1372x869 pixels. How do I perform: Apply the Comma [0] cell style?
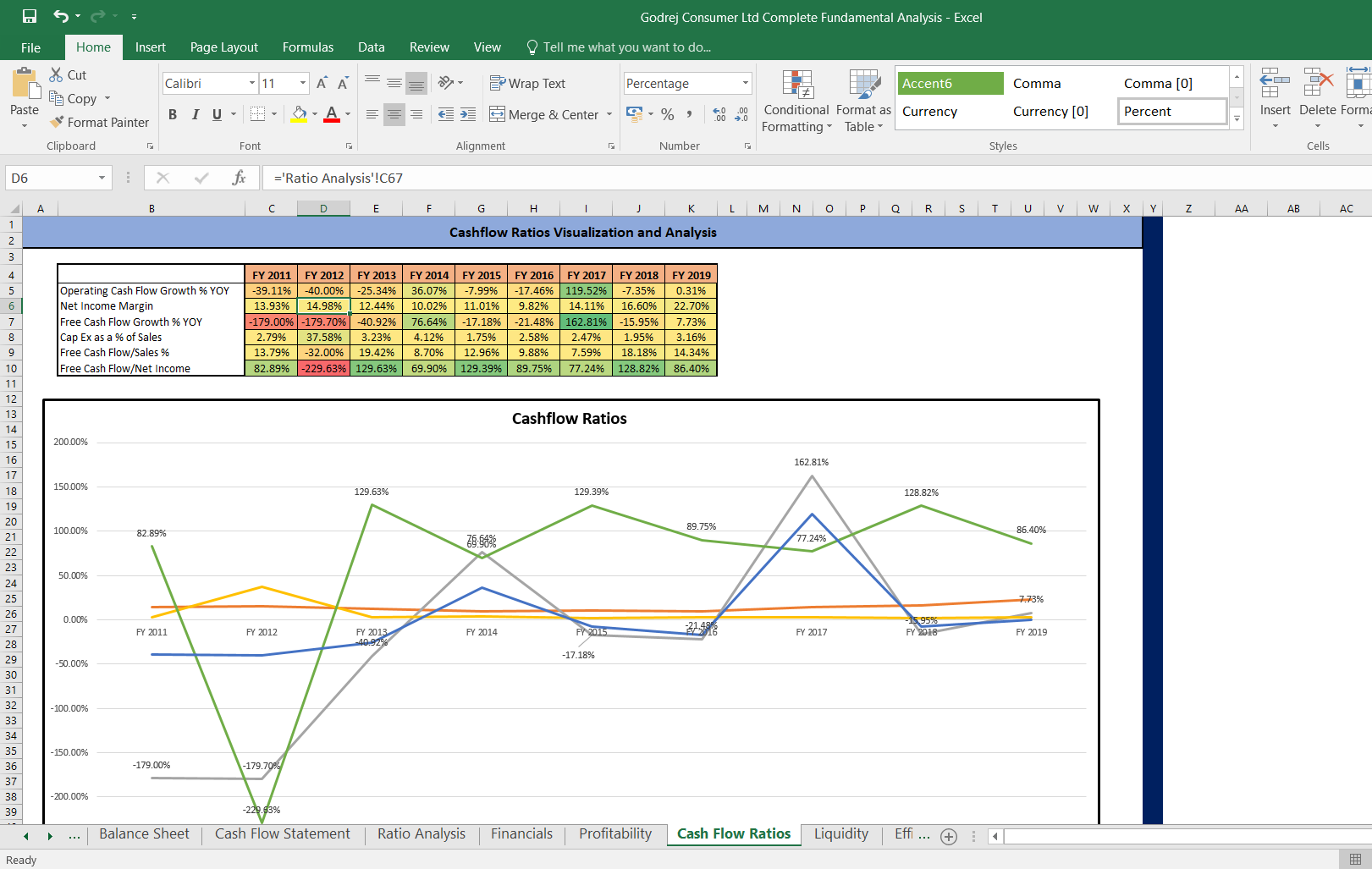coord(1171,83)
